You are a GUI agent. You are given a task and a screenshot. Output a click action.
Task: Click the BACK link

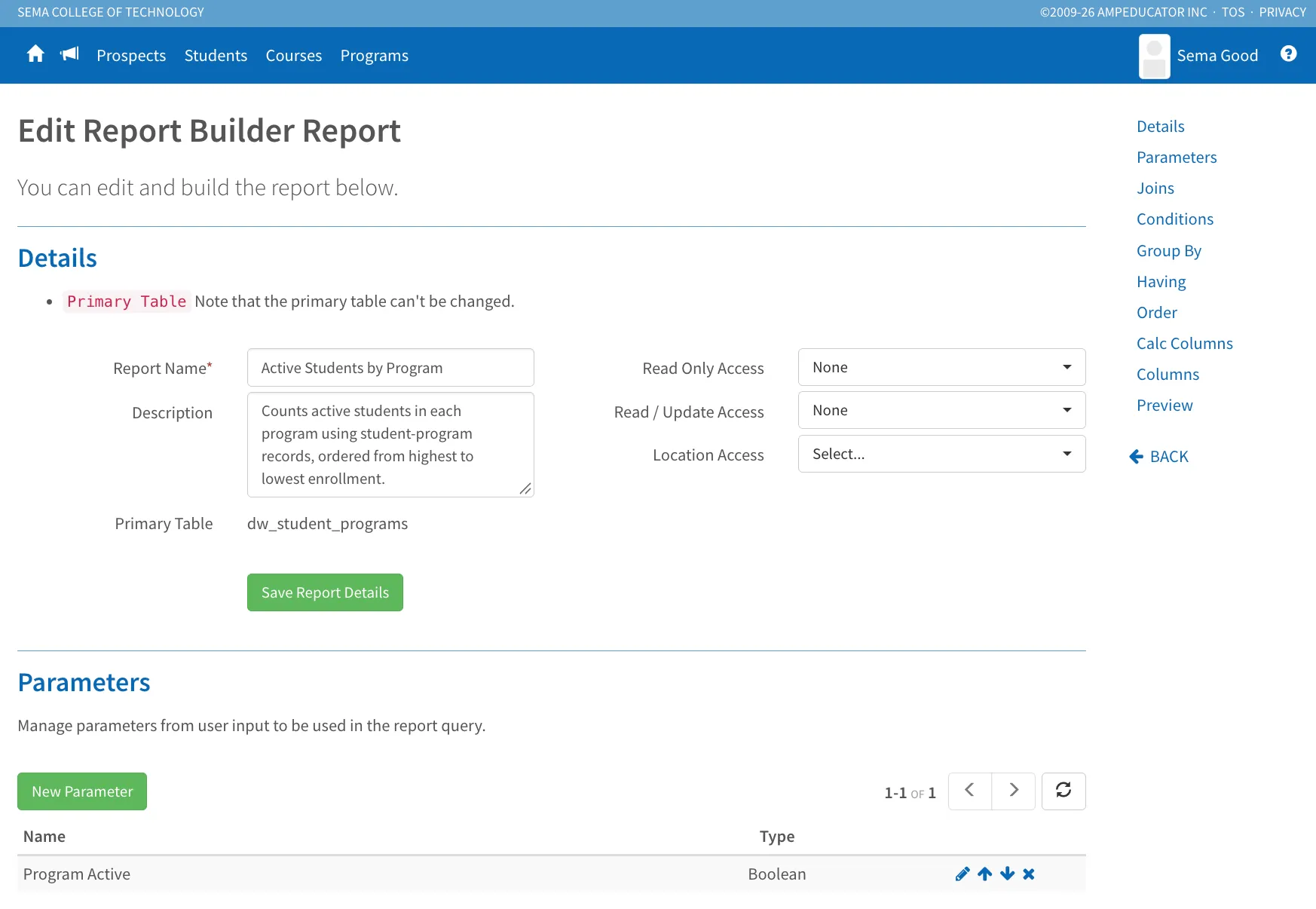pos(1159,457)
